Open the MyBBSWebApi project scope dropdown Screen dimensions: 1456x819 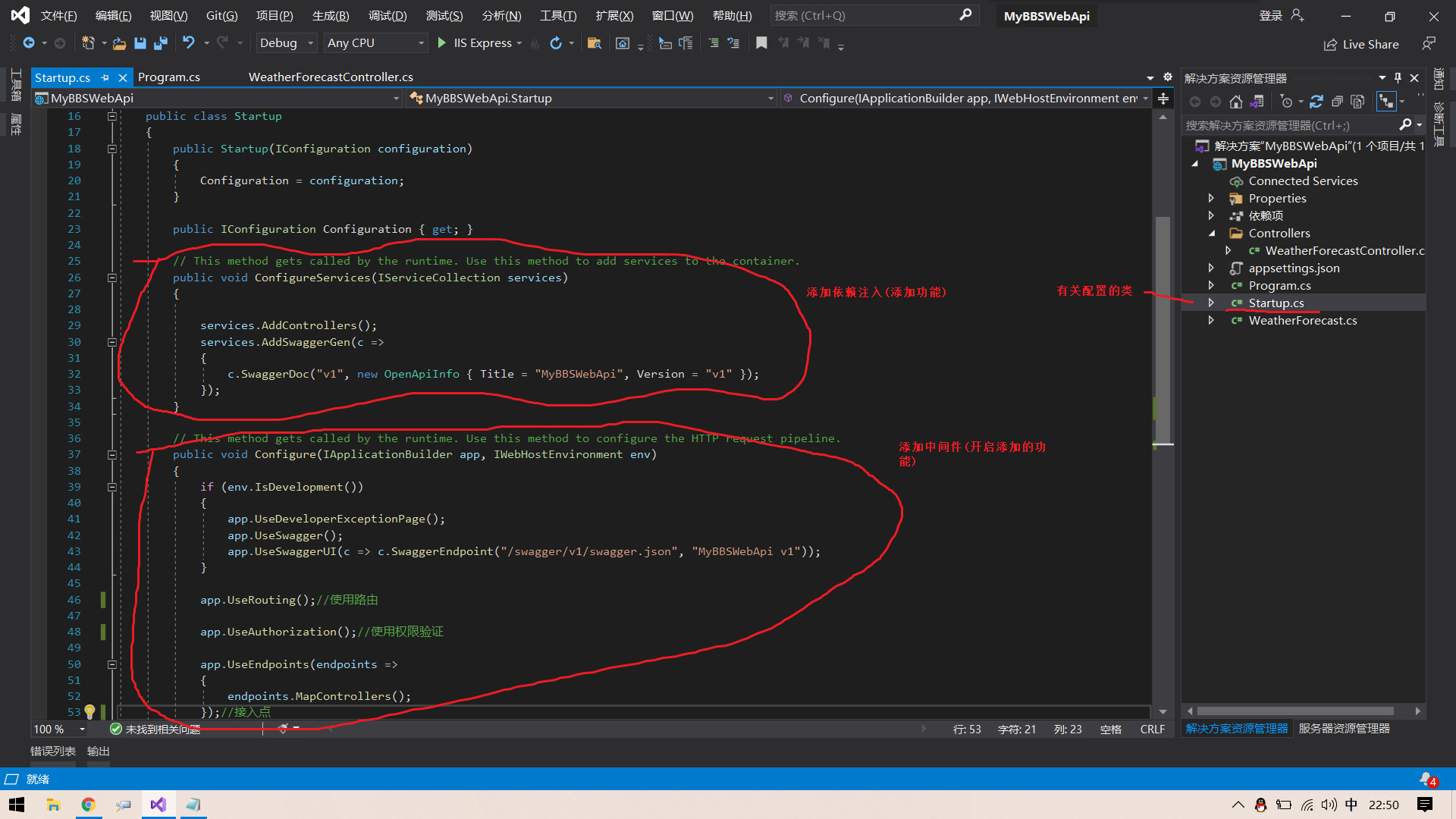pyautogui.click(x=218, y=98)
